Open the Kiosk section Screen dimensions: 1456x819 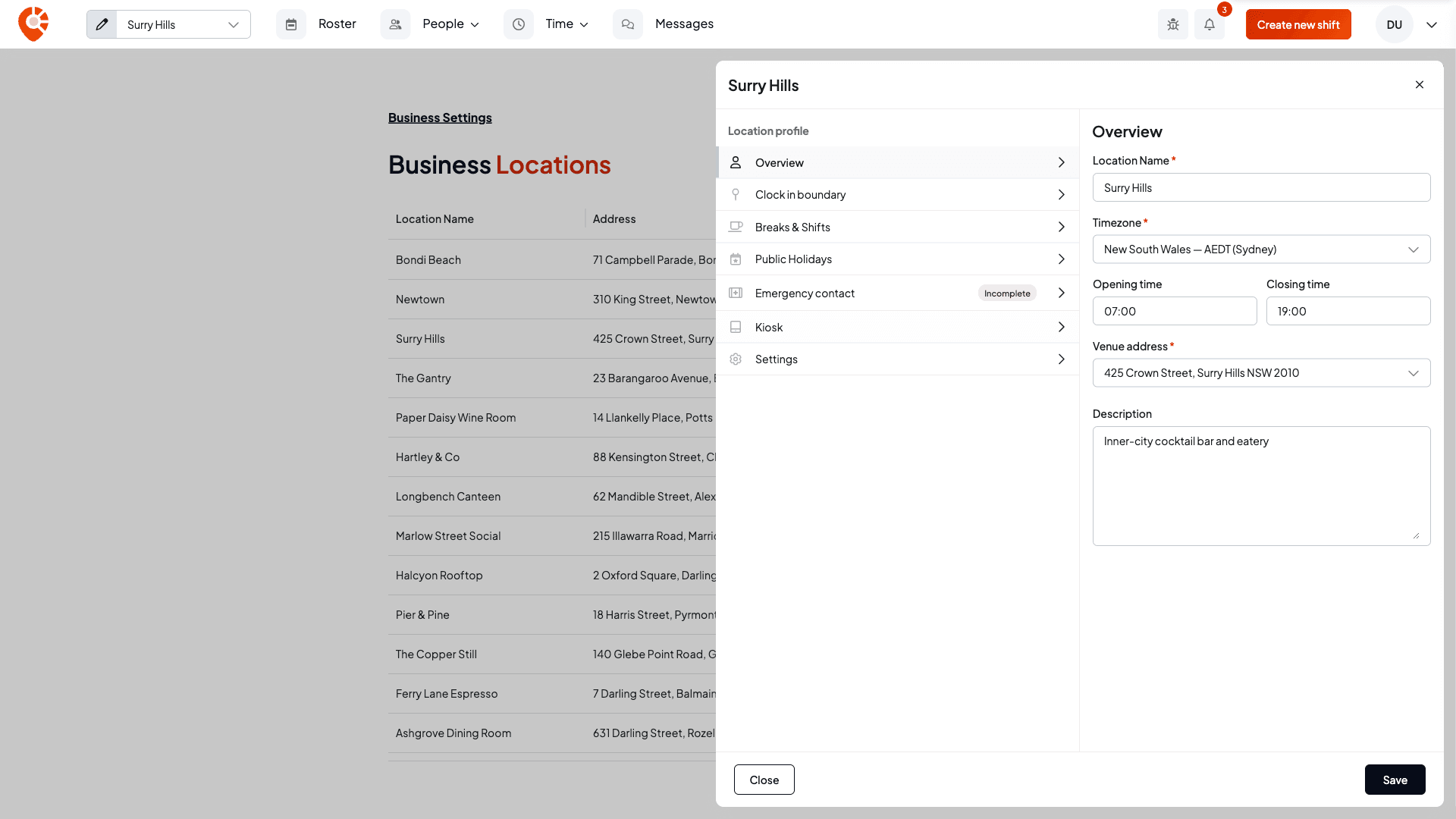coord(898,327)
